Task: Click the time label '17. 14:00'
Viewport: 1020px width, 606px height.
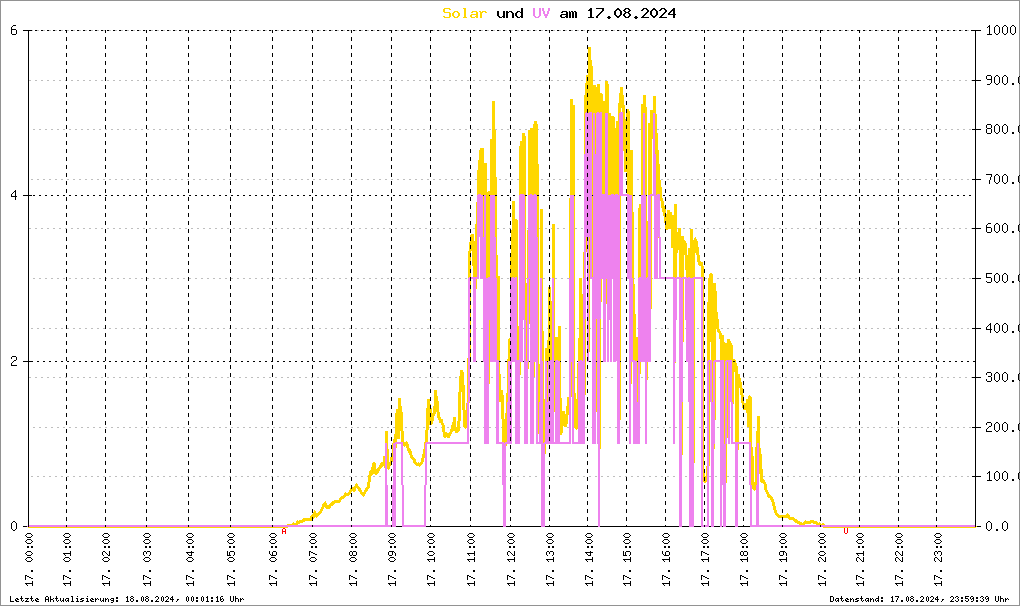Action: [589, 559]
